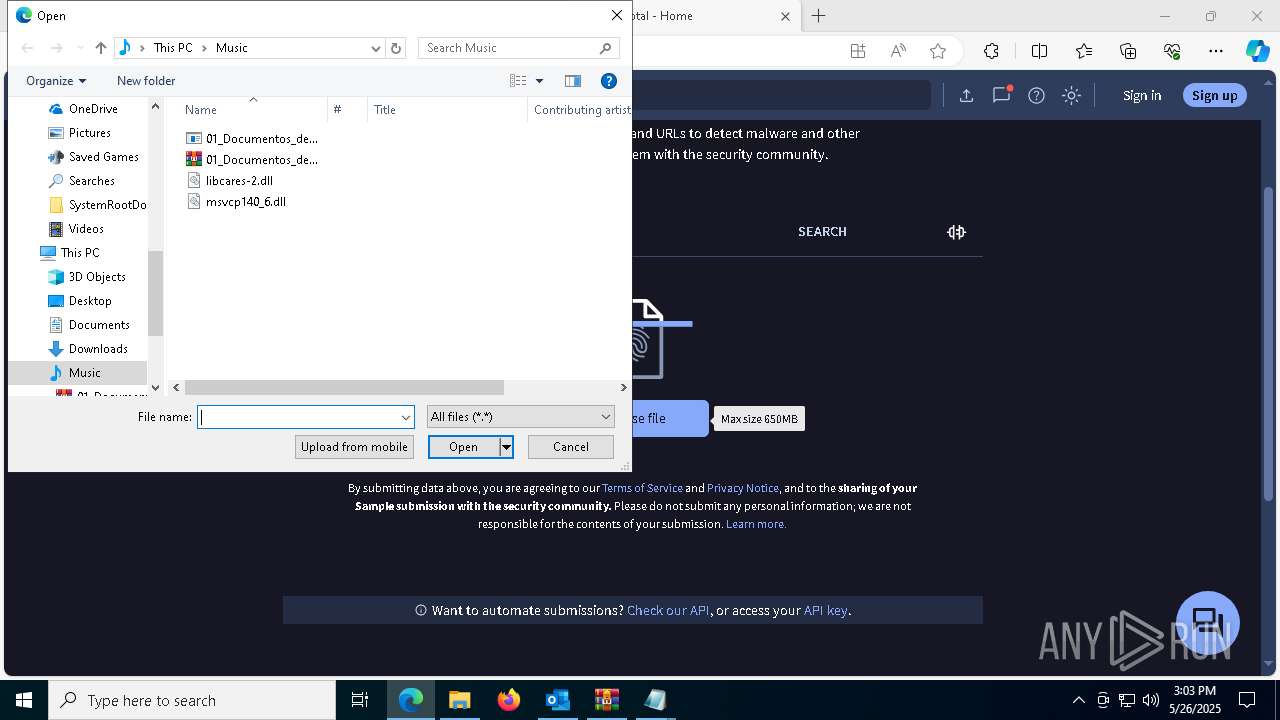Select Saved Games in navigation tree
Screen dimensions: 1280x720
[103, 157]
